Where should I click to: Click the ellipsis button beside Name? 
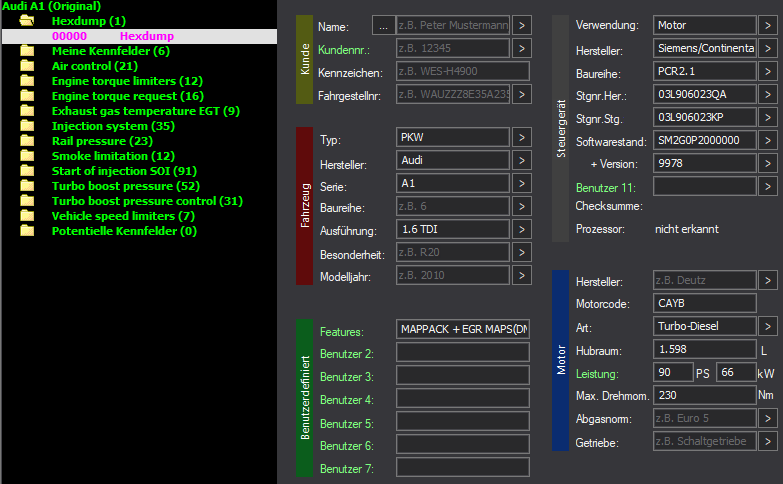point(384,25)
